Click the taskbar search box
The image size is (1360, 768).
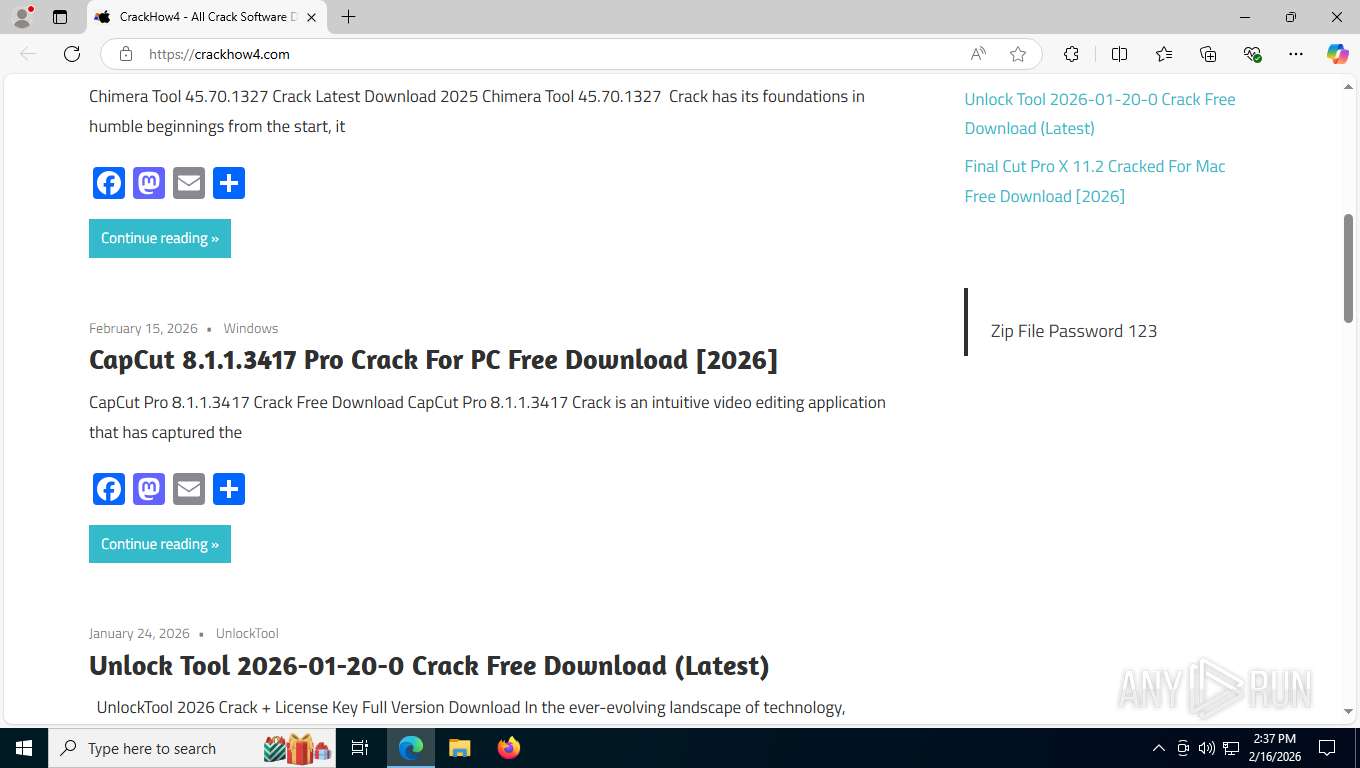[193, 748]
